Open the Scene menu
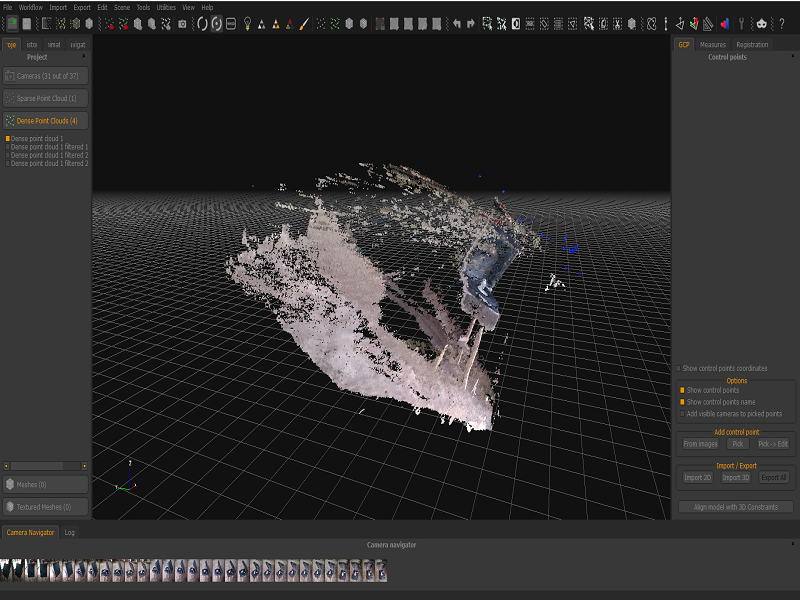The height and width of the screenshot is (600, 800). pyautogui.click(x=122, y=8)
